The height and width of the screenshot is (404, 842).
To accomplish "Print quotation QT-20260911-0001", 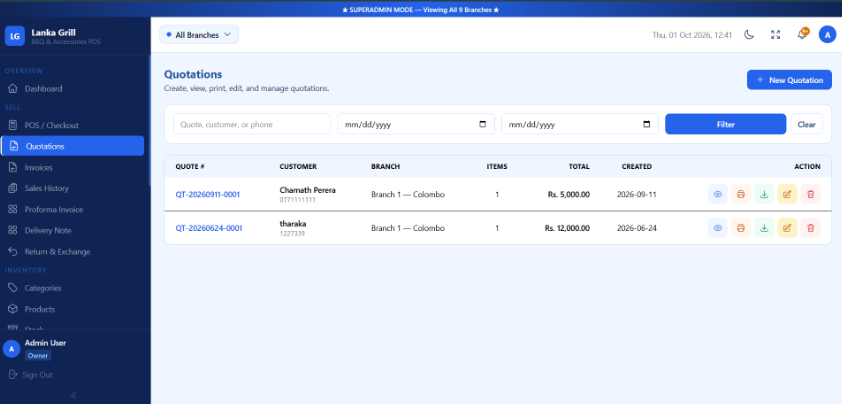I will 741,194.
